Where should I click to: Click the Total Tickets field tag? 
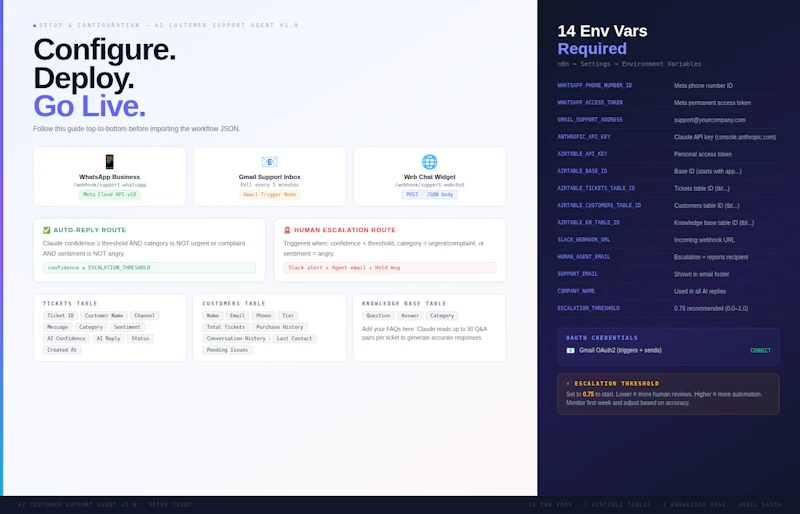click(226, 327)
